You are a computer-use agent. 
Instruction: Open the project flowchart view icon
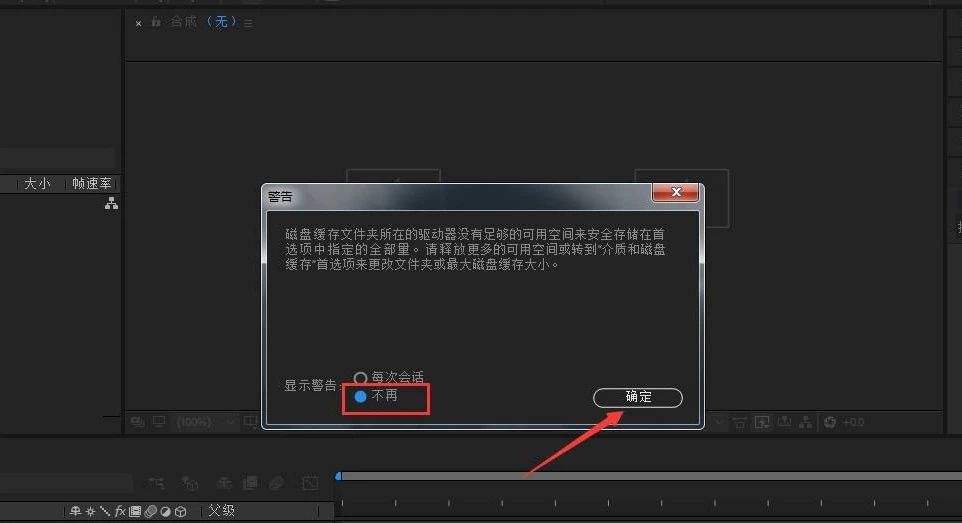point(111,204)
